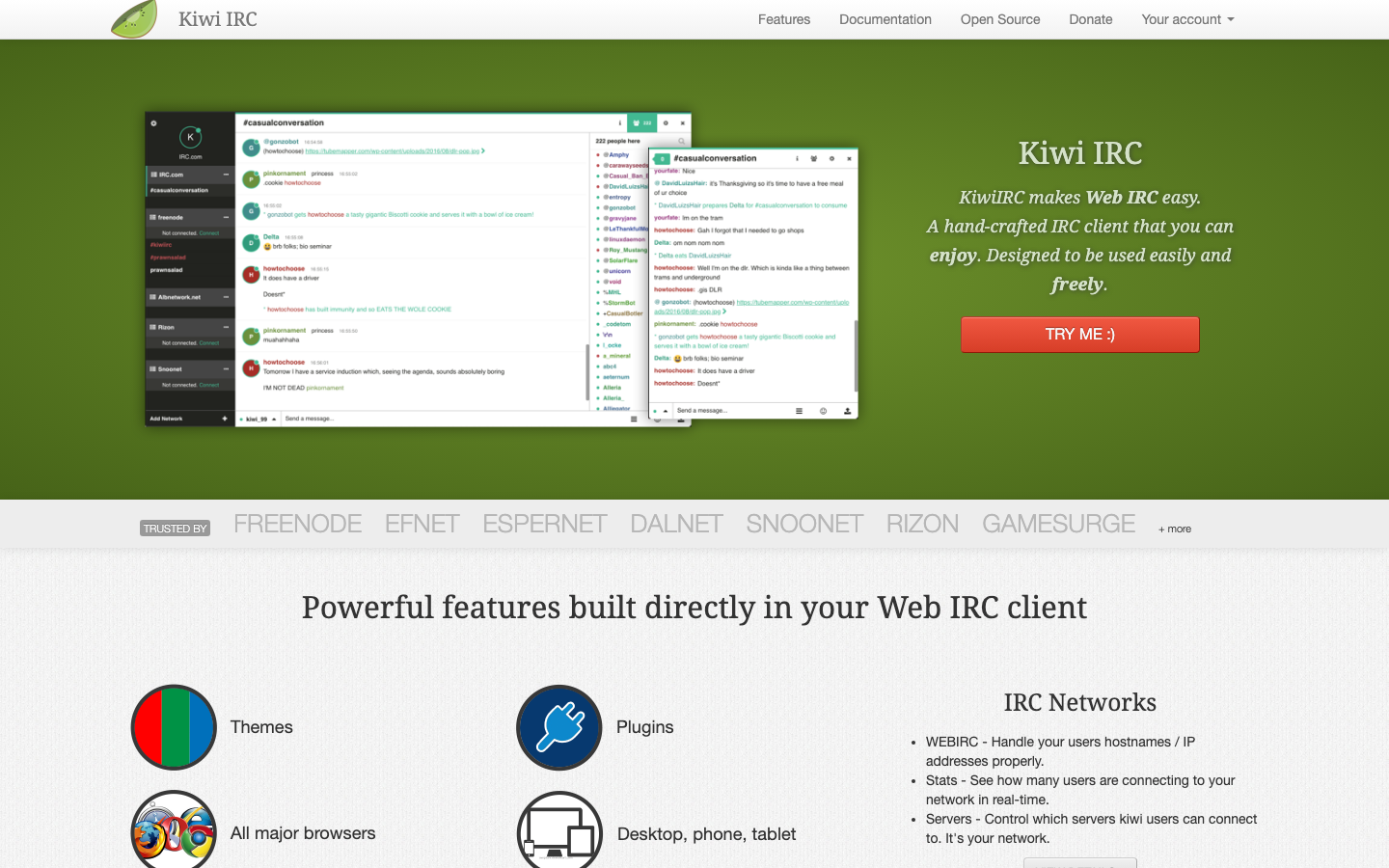Viewport: 1389px width, 868px height.
Task: Open the Themes feature icon
Action: 174,727
